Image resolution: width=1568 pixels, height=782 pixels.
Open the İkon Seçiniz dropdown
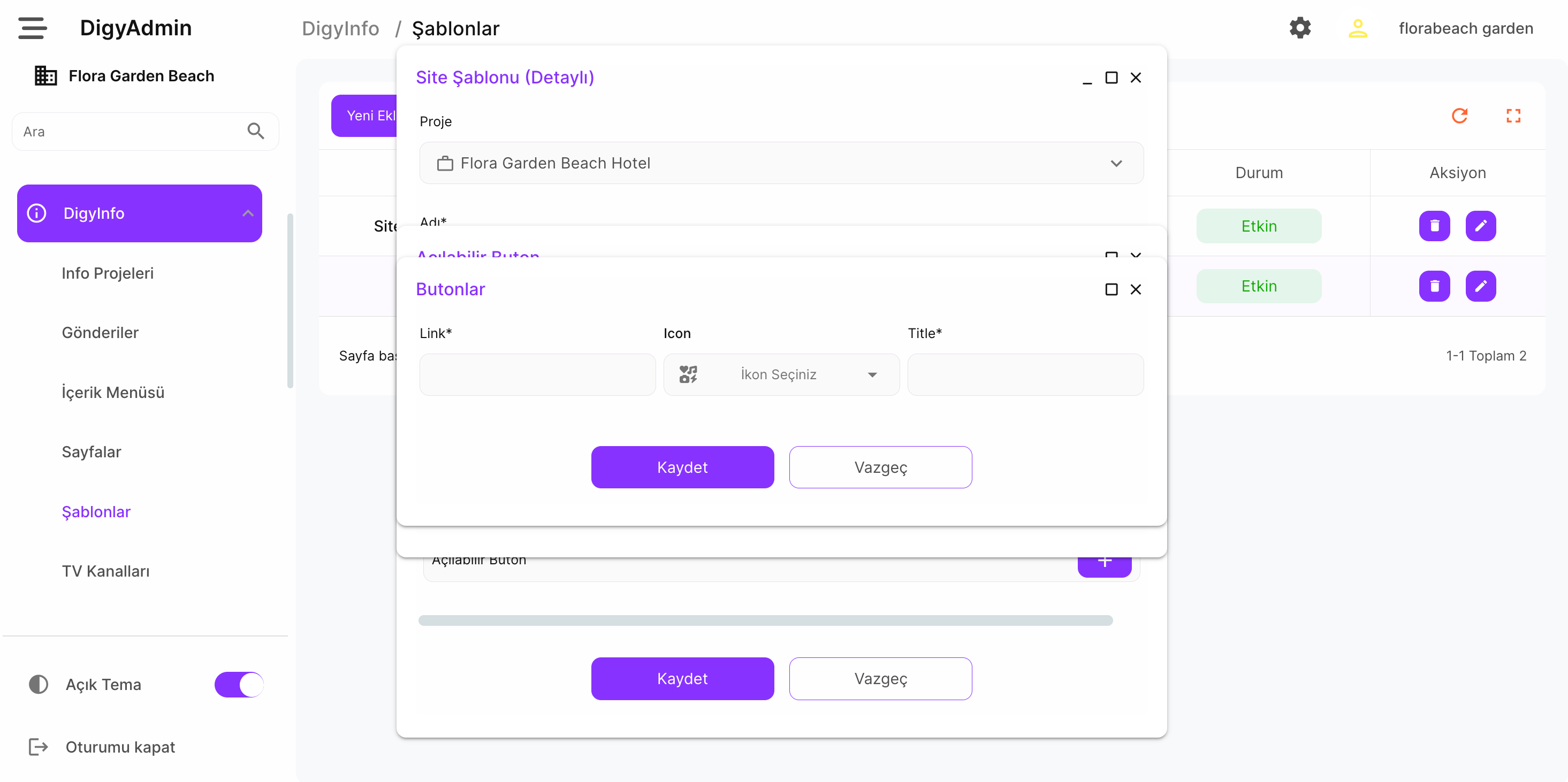[x=781, y=375]
